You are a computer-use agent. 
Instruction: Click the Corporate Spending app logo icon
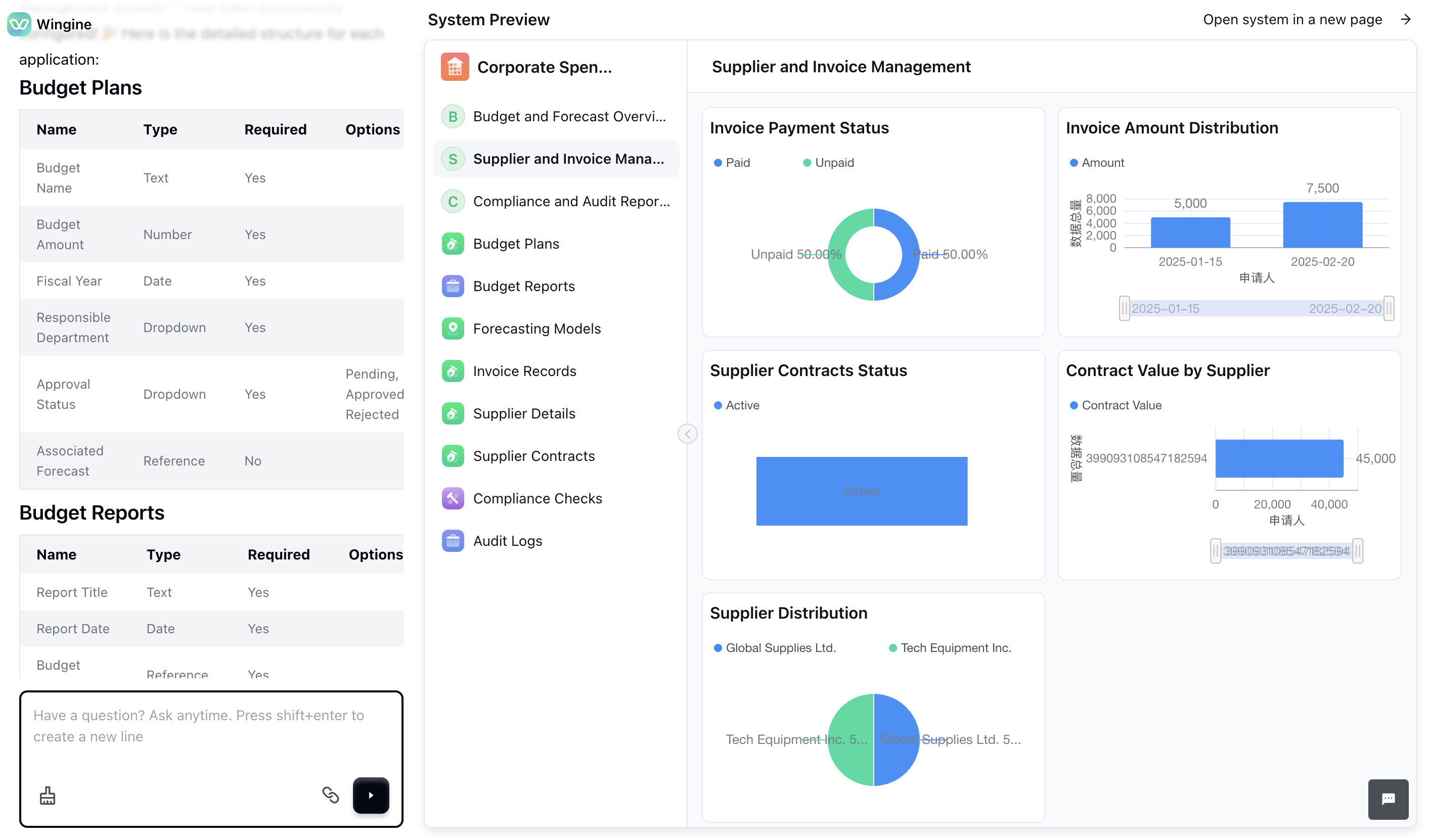pos(454,67)
